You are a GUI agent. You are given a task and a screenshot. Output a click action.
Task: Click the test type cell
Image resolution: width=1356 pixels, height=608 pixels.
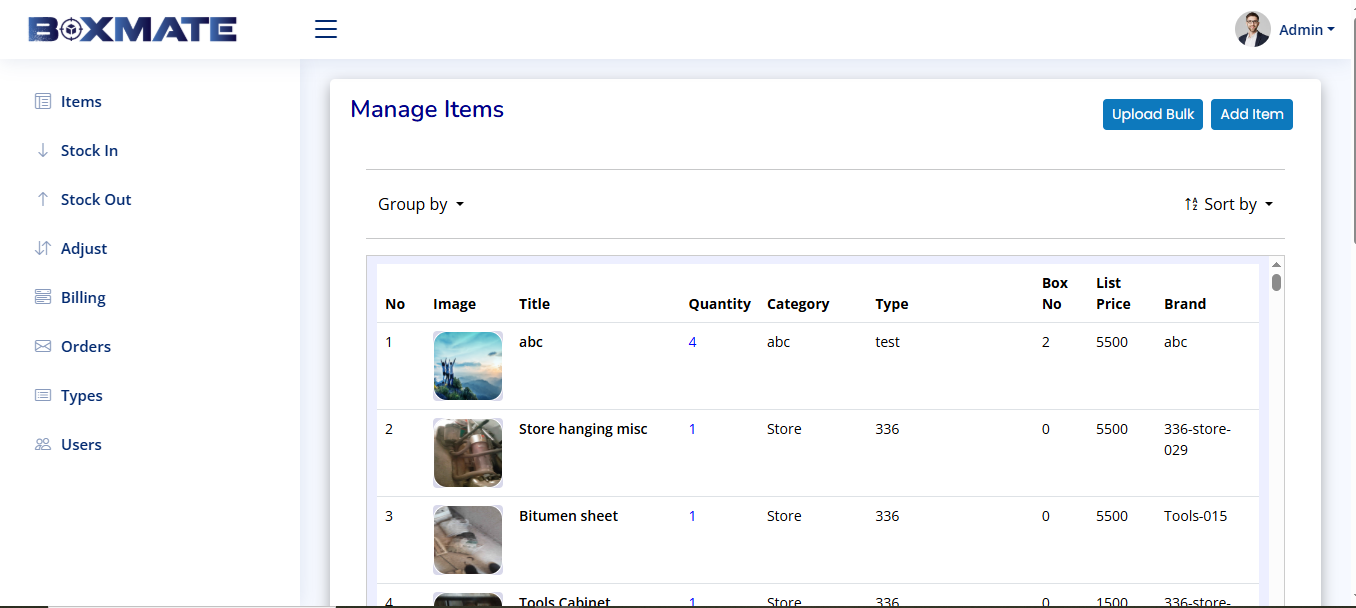click(887, 342)
